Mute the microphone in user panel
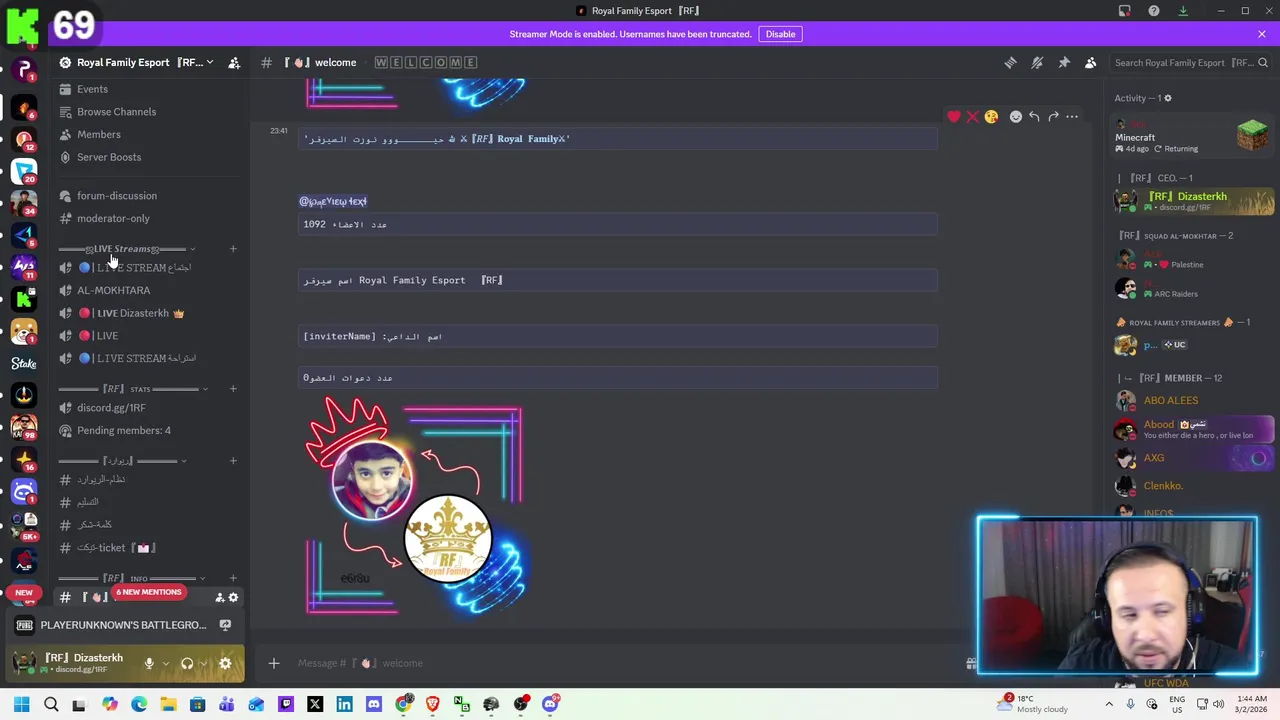This screenshot has width=1280, height=720. point(149,663)
